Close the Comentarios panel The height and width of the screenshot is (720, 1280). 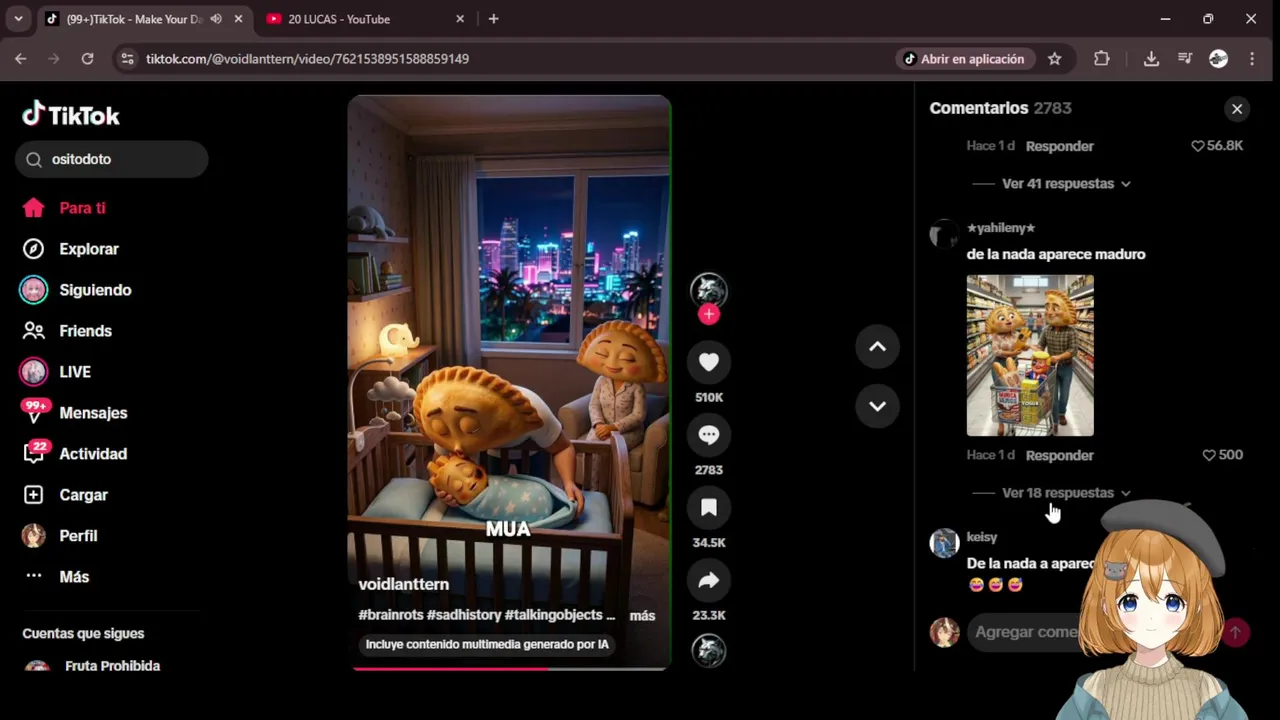[x=1237, y=109]
